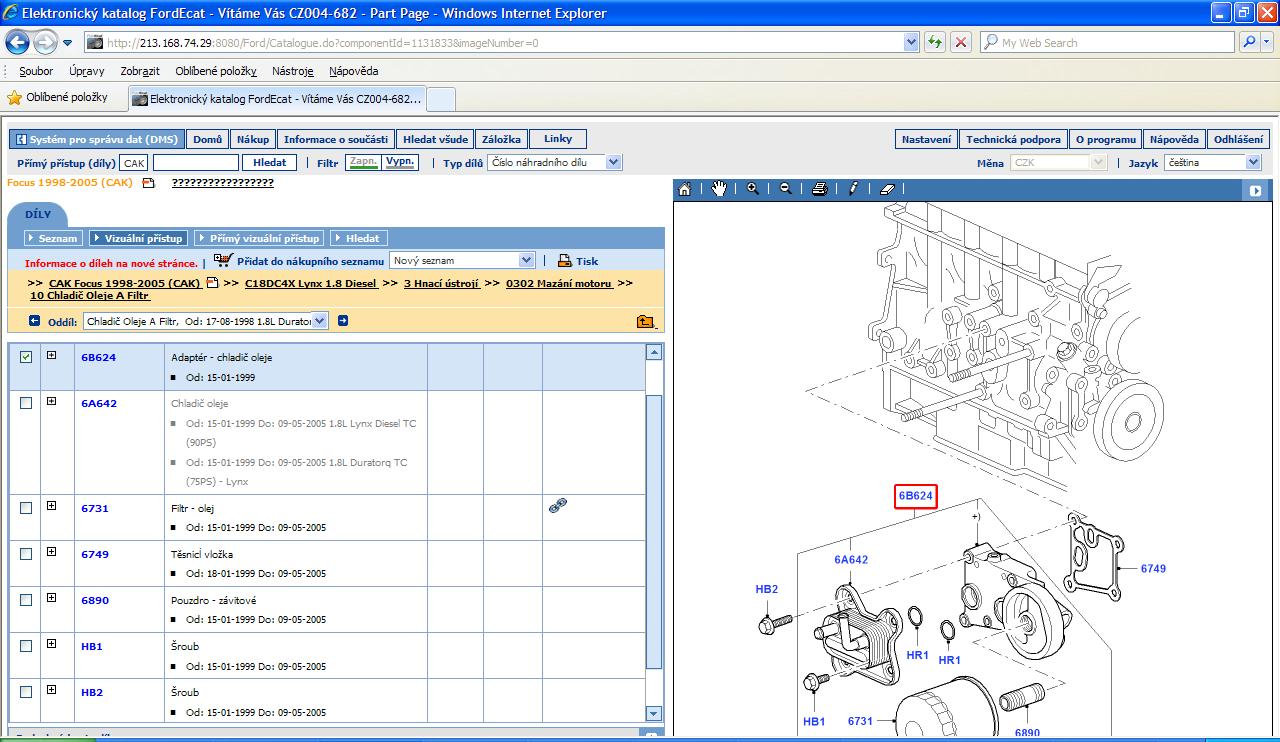
Task: Click the shopping cart icon
Action: coord(223,260)
